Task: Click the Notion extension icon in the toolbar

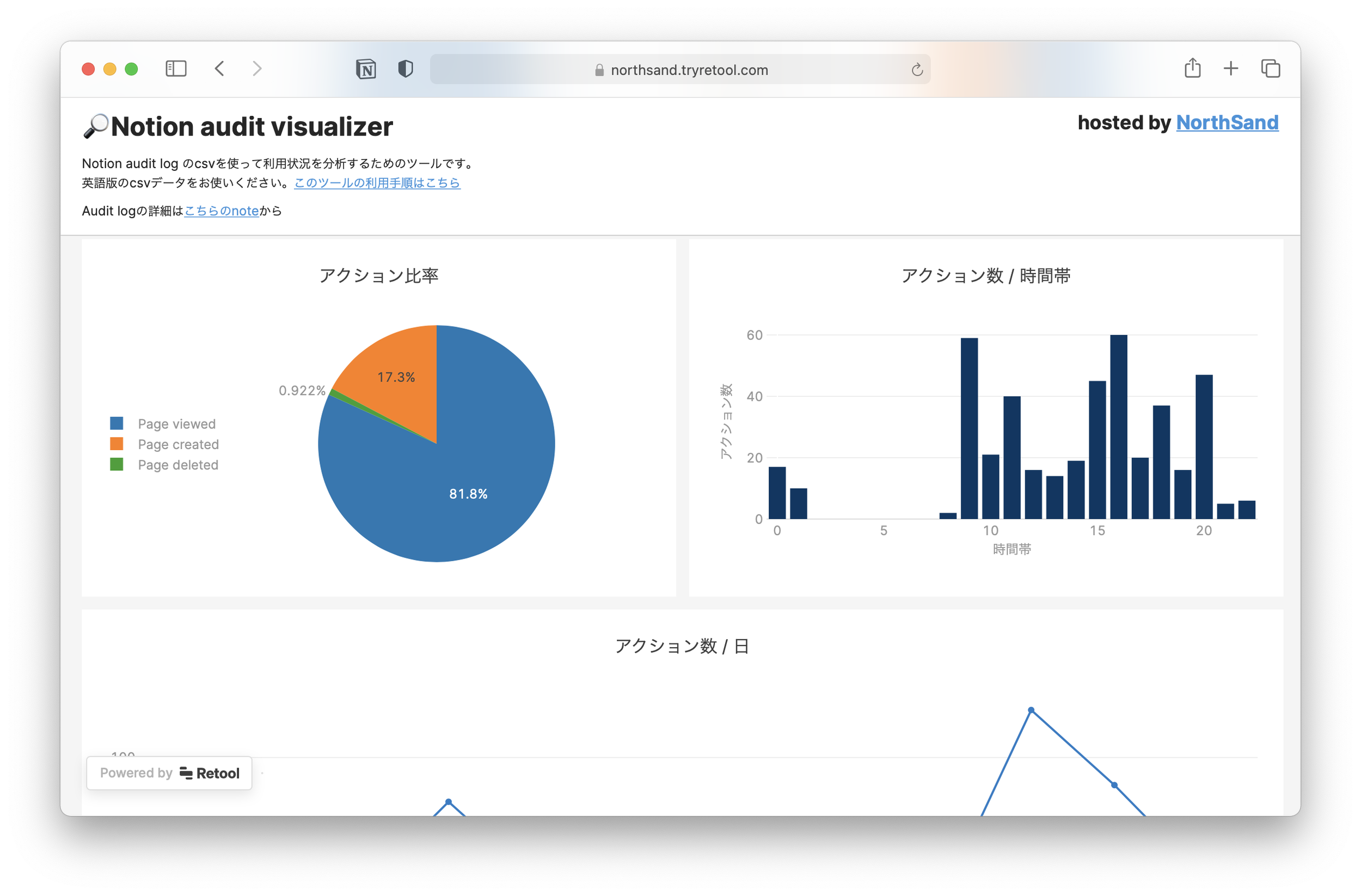Action: click(x=366, y=69)
